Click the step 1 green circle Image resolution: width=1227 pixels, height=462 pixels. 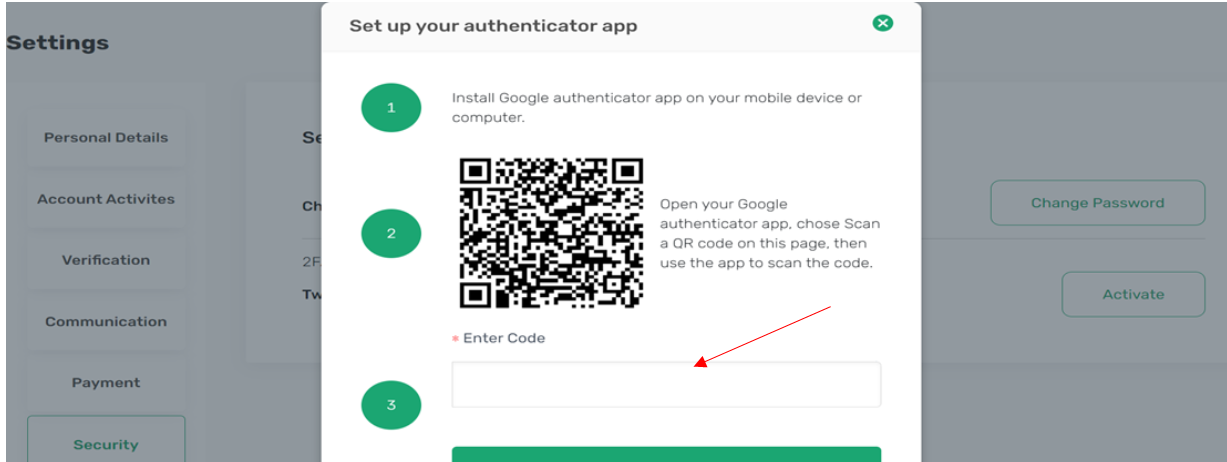[x=391, y=108]
